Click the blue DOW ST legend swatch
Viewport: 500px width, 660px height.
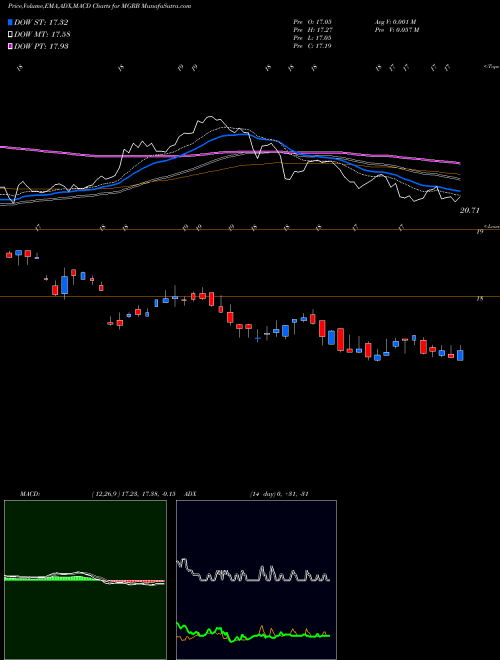pos(11,22)
